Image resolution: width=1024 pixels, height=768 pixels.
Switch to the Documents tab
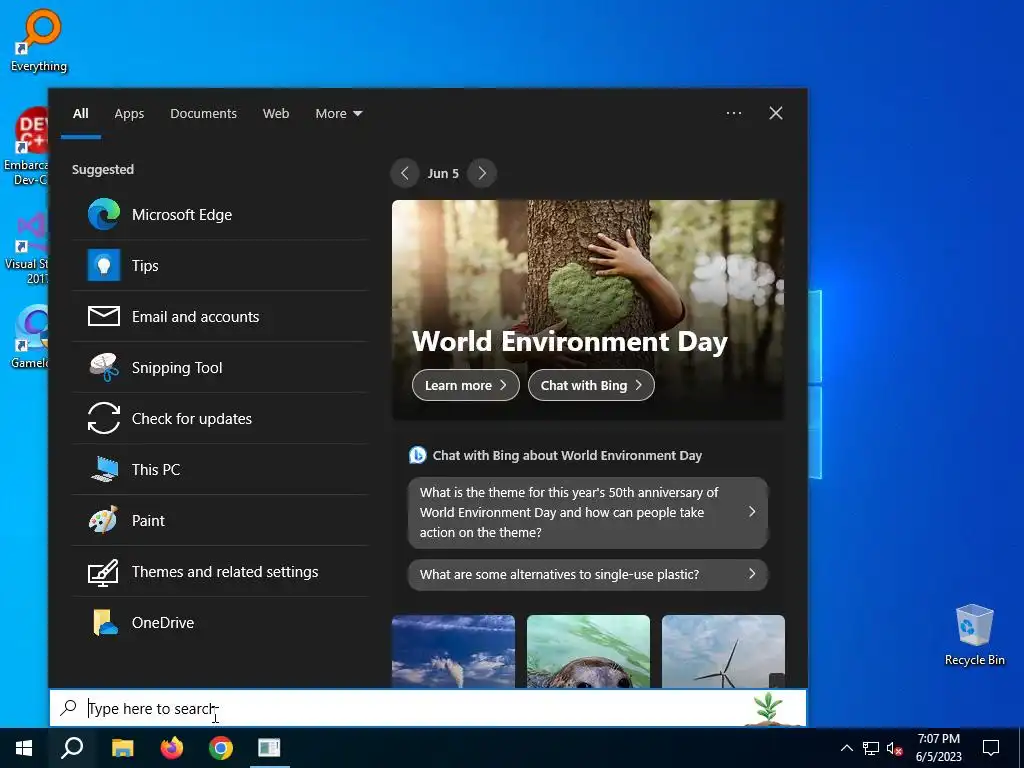pos(203,114)
